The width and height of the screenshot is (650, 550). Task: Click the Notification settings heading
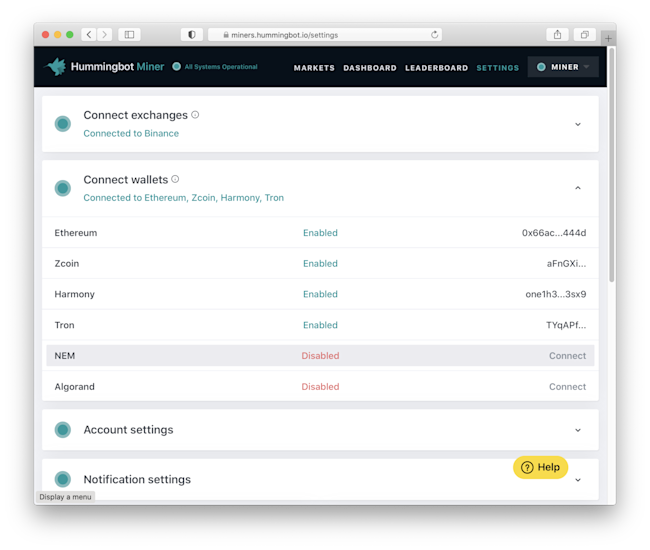pyautogui.click(x=137, y=480)
